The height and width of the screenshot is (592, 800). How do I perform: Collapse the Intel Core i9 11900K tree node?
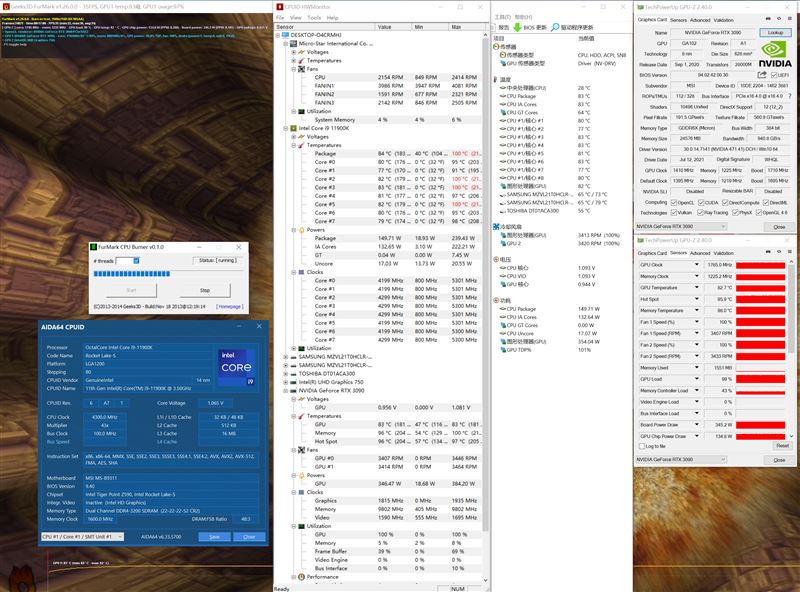click(286, 128)
